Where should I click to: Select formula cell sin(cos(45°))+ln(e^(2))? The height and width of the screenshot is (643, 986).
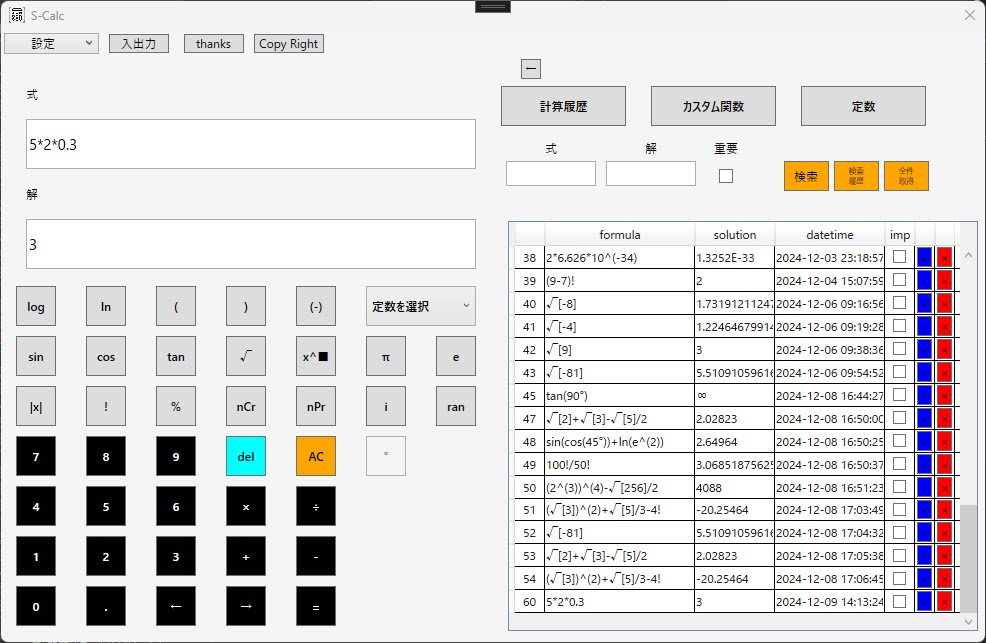[x=619, y=441]
